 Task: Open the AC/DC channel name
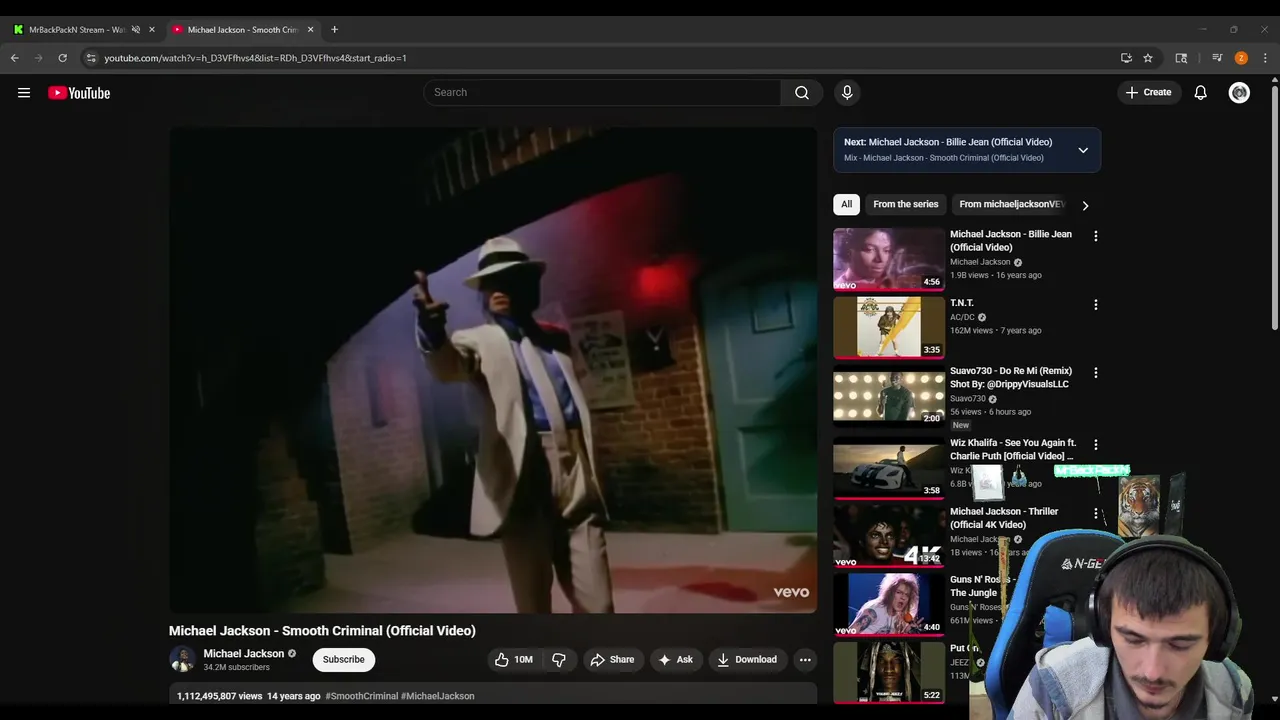click(962, 317)
